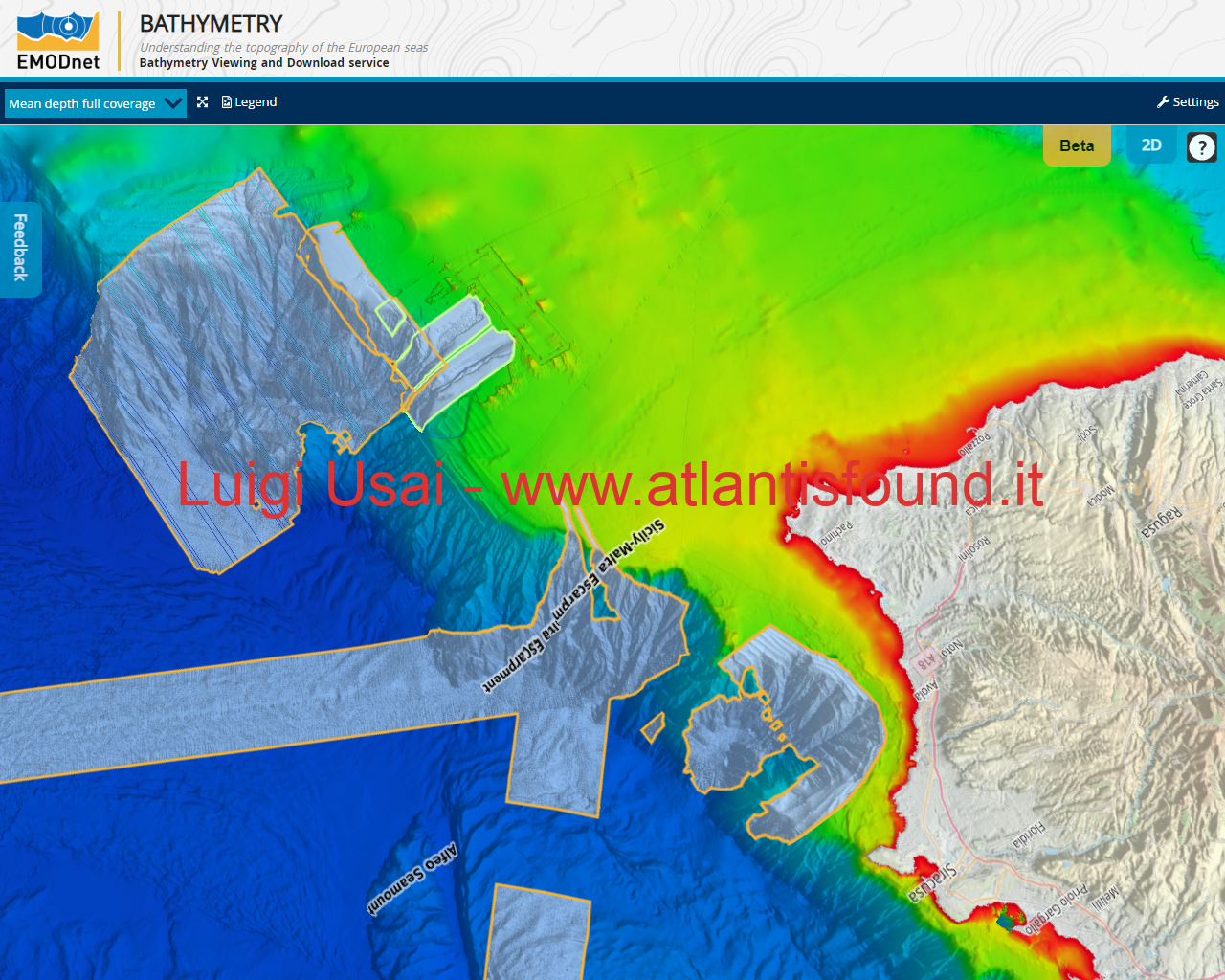Click the Avola town label
The width and height of the screenshot is (1225, 980).
point(925,690)
